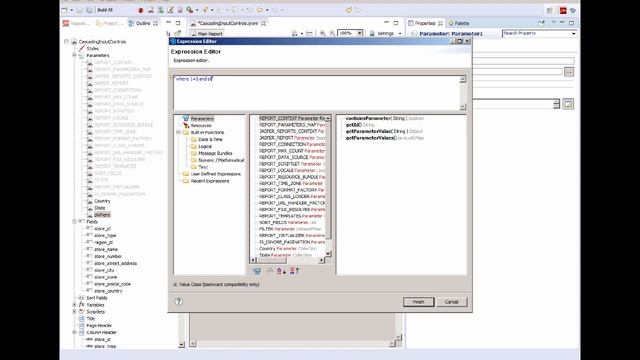Choose getParameterValues() method
This screenshot has height=360, width=640.
(385, 138)
